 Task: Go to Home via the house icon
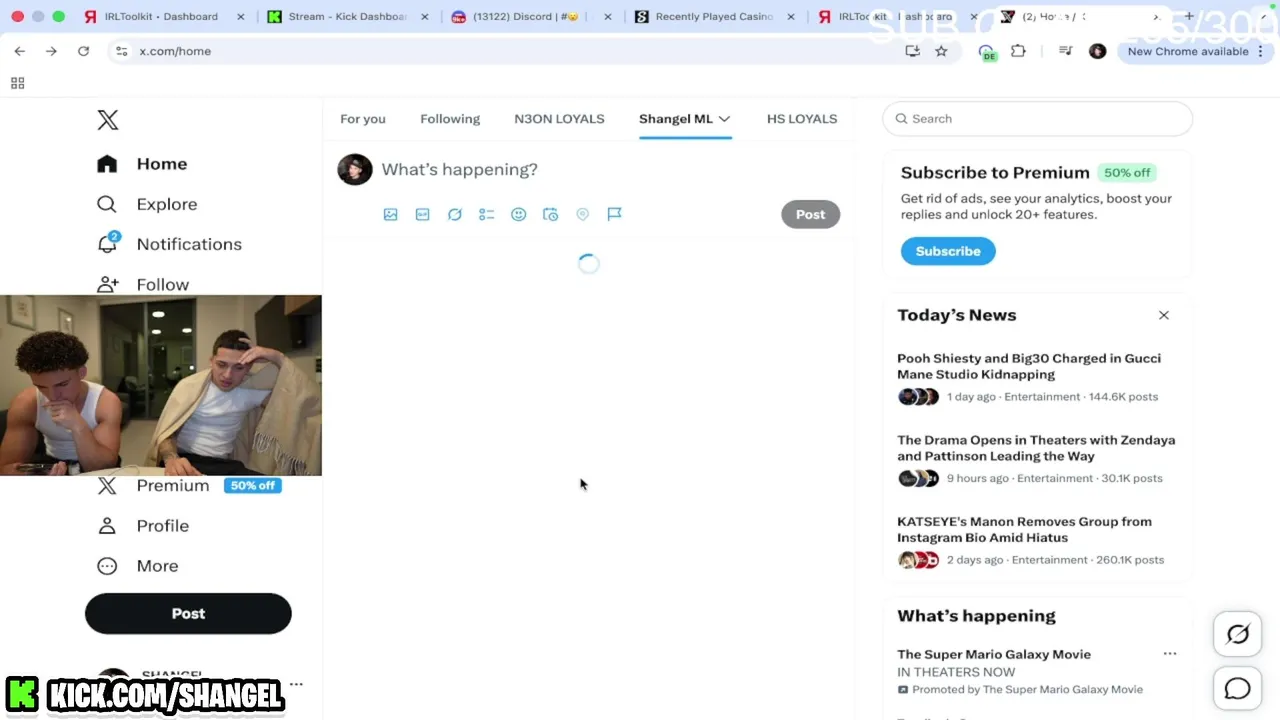(x=107, y=164)
